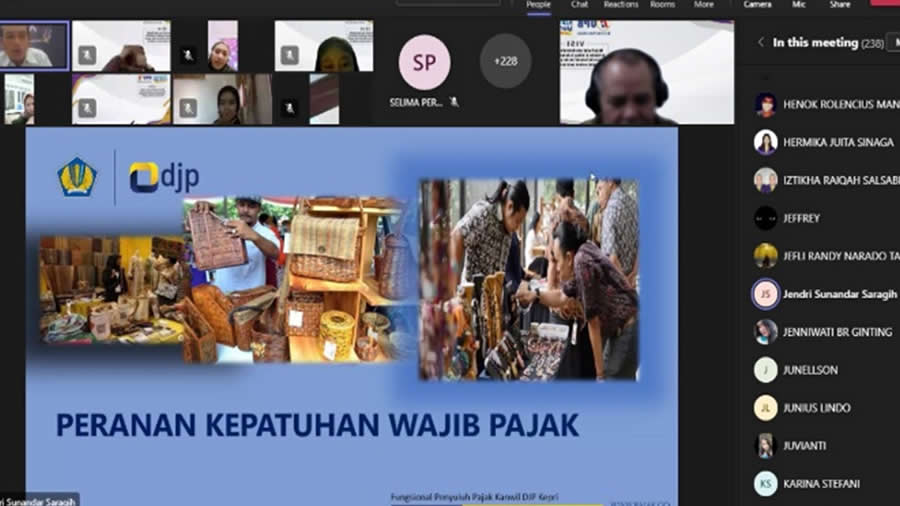Click JUNELLSON's J initial avatar

766,370
